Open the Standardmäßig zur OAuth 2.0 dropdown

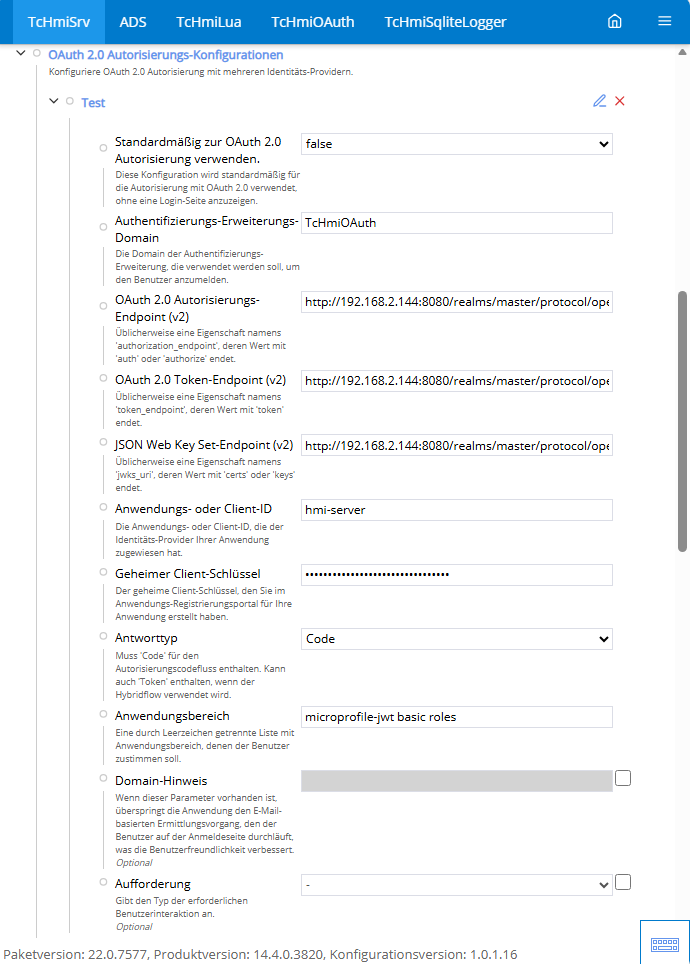point(457,144)
